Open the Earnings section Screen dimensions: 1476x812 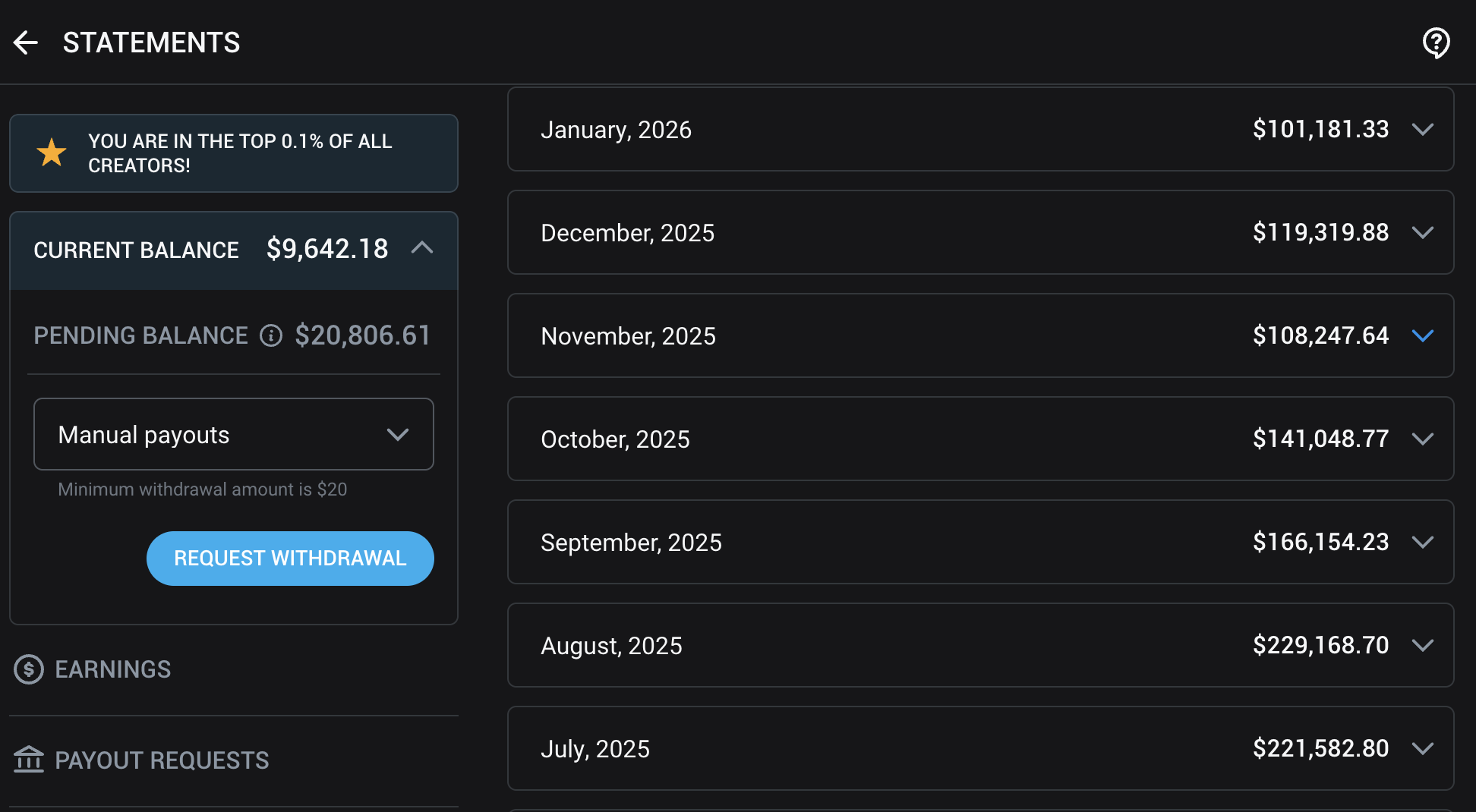coord(112,669)
